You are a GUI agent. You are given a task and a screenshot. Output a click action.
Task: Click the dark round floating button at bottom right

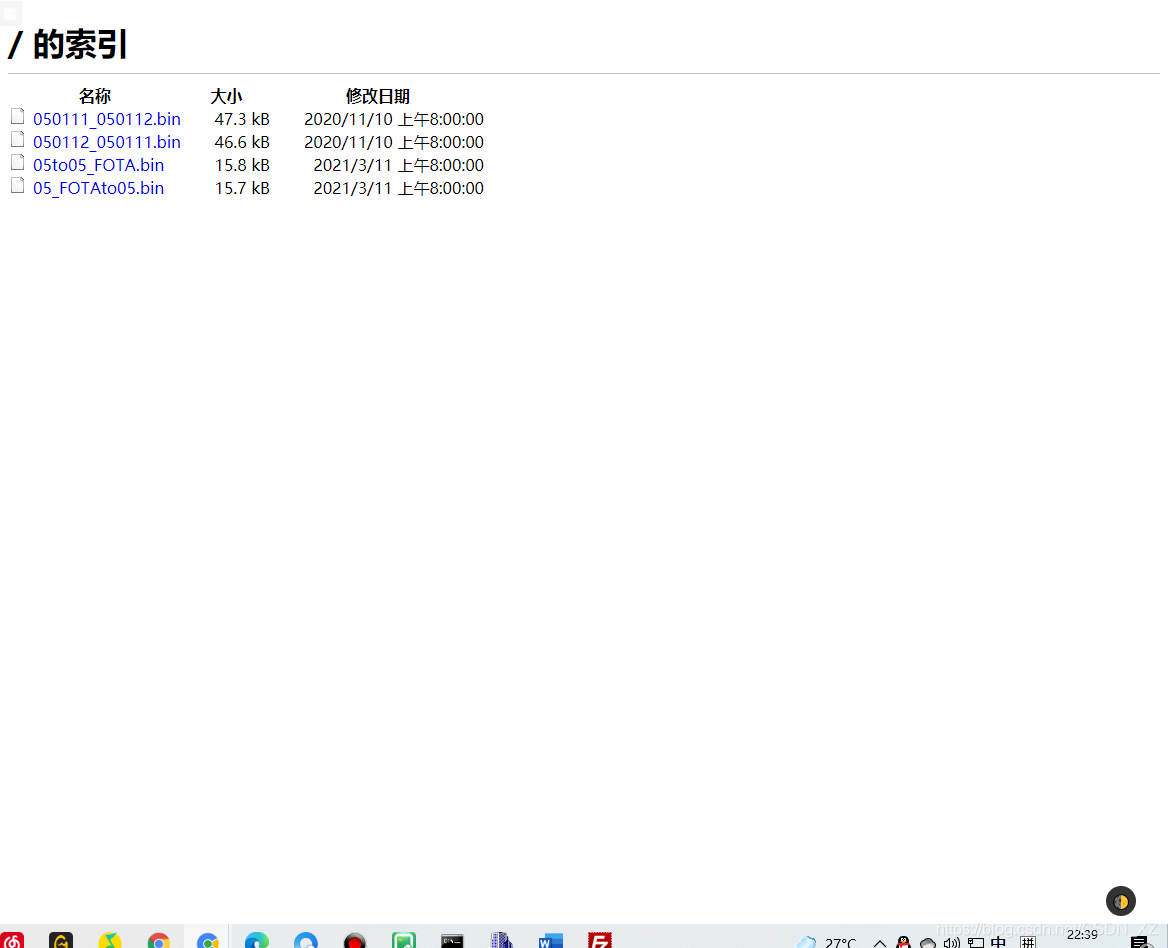pyautogui.click(x=1120, y=902)
